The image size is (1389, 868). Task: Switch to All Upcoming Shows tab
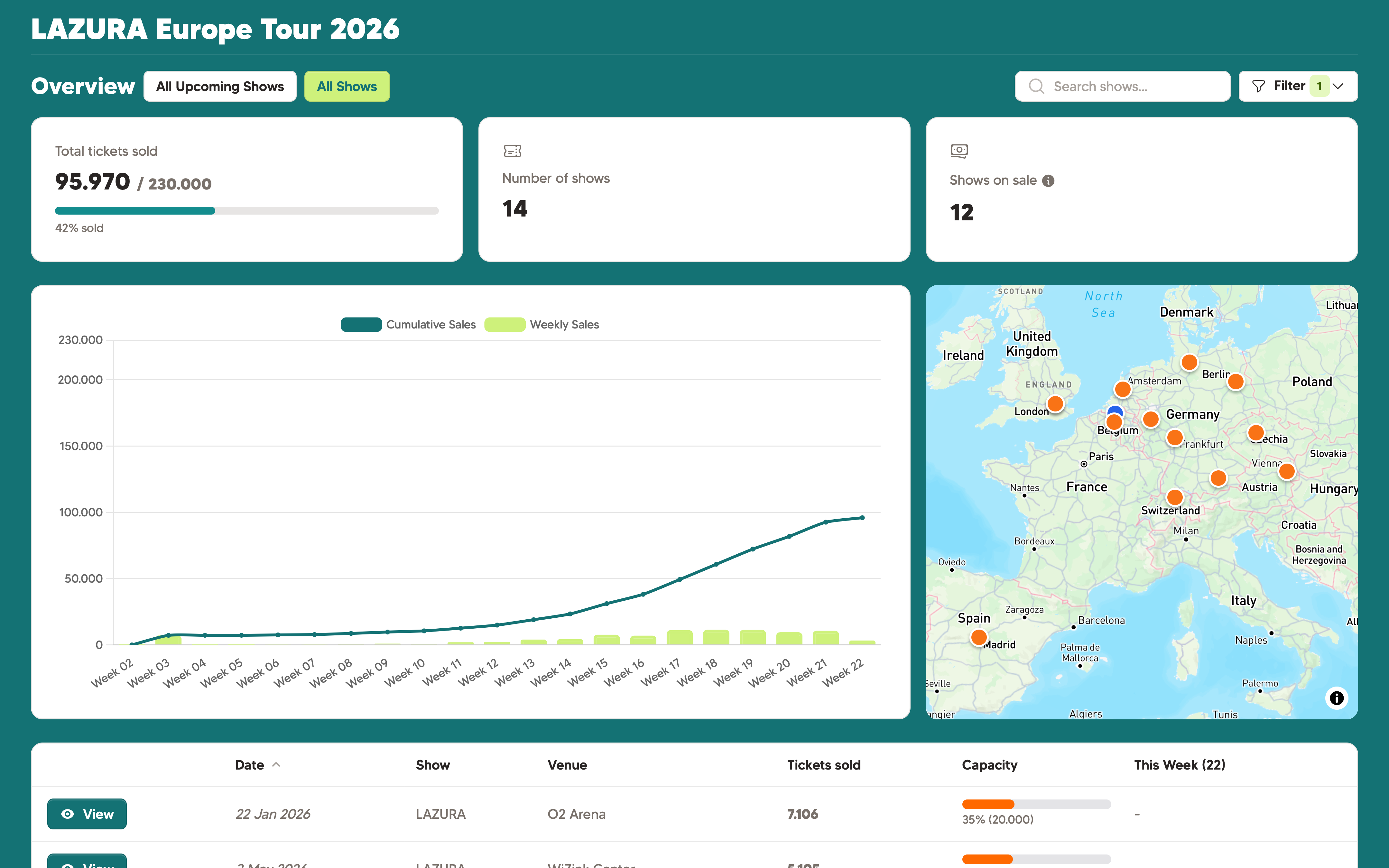(x=220, y=86)
